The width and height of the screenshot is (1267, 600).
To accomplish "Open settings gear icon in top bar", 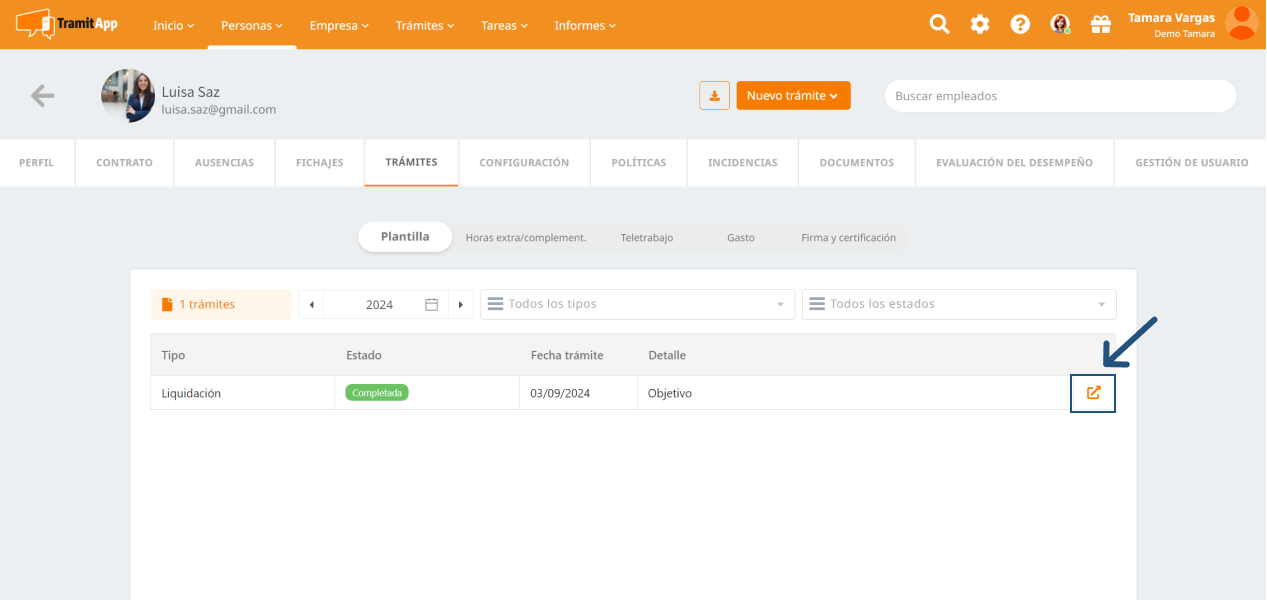I will [980, 25].
